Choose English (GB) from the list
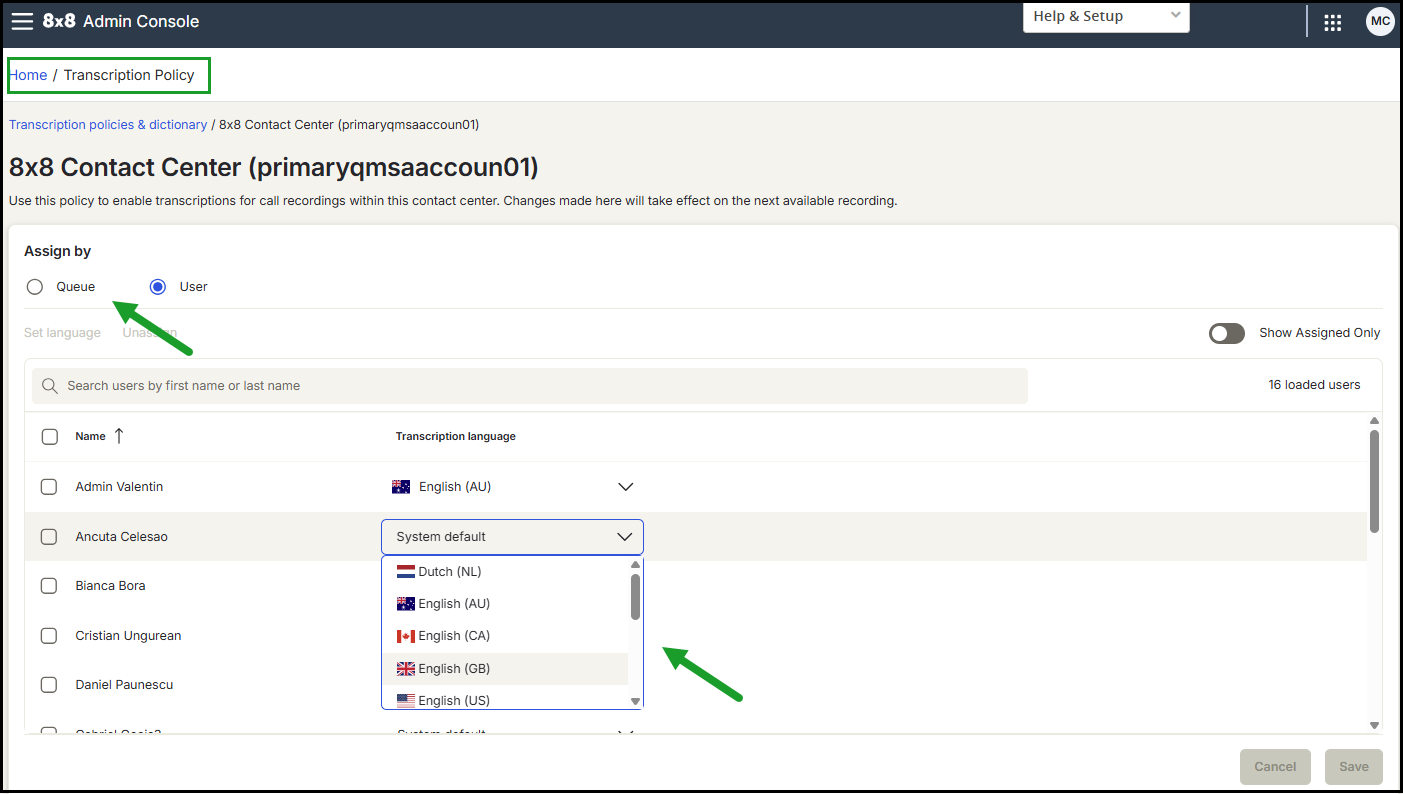Viewport: 1403px width, 794px height. pyautogui.click(x=505, y=669)
